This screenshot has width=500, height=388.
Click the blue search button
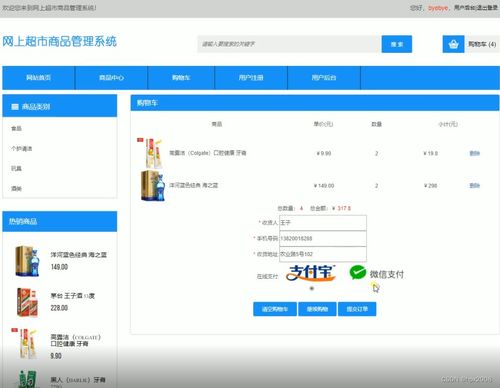click(397, 44)
